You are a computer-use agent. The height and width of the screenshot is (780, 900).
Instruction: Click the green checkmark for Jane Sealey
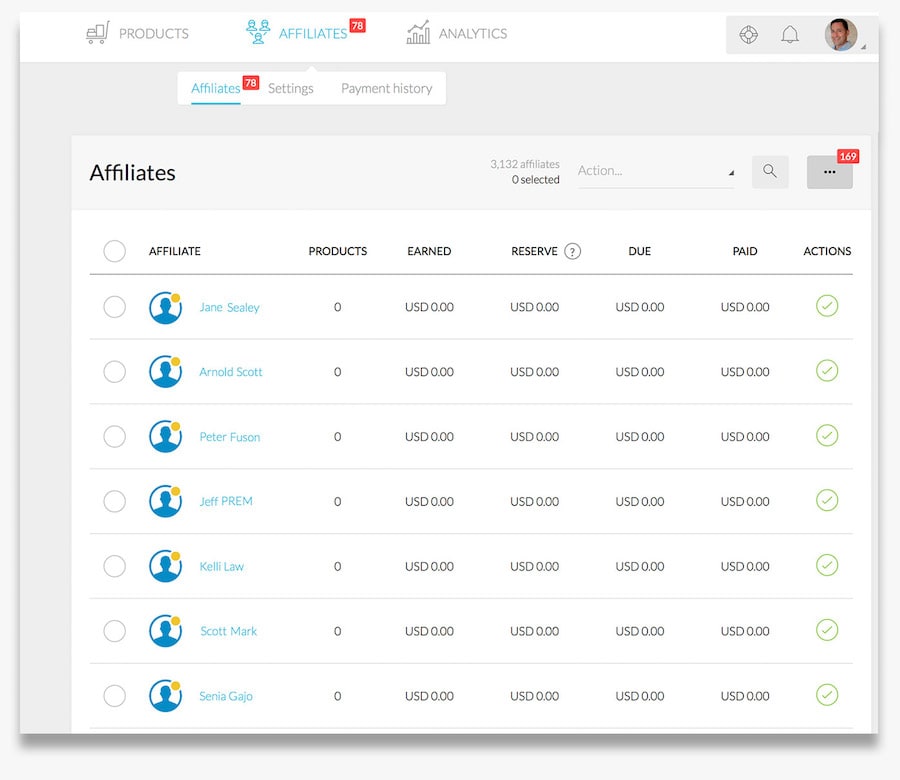click(x=826, y=306)
